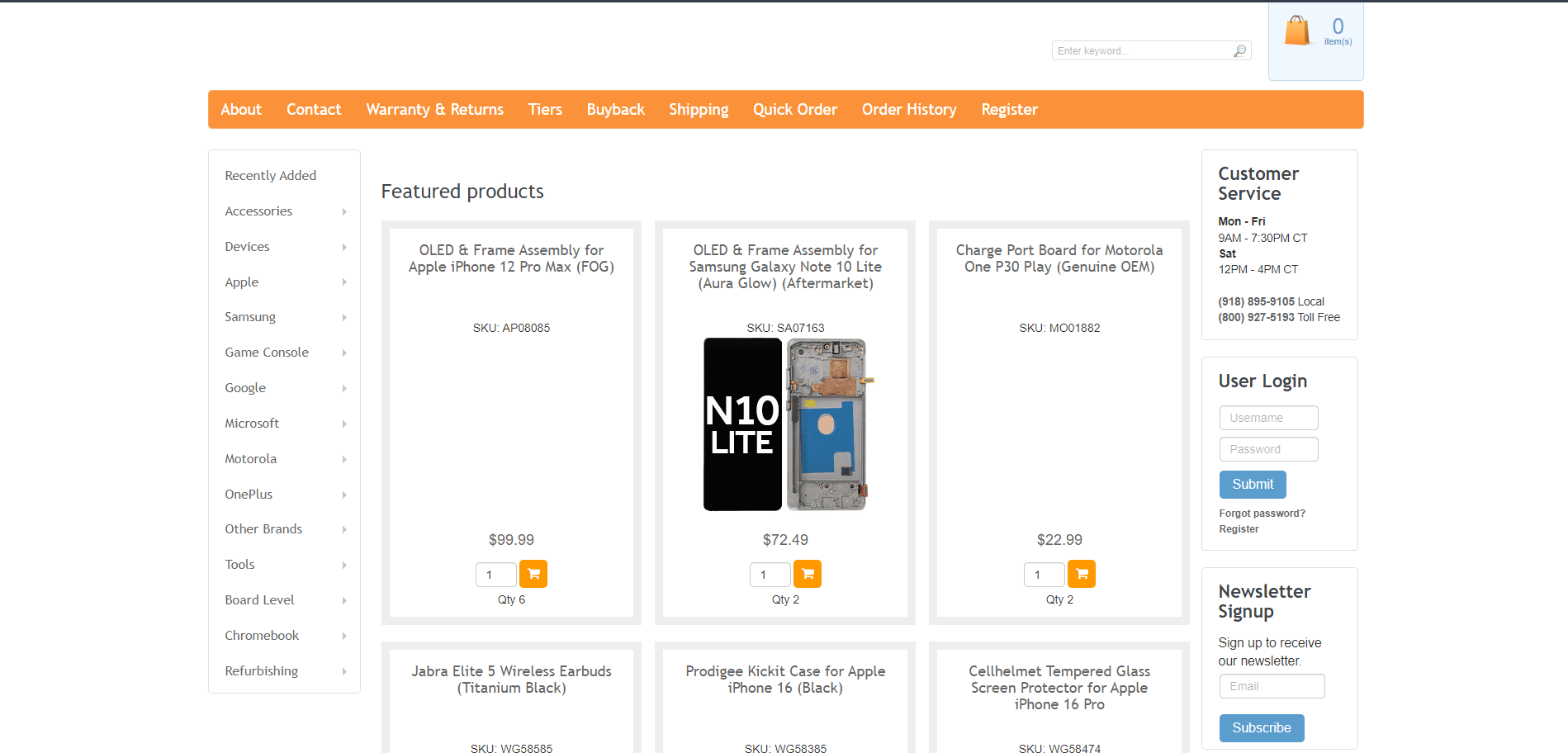Add Motorola One P30 charge port to cart
The image size is (1568, 753).
pyautogui.click(x=1082, y=574)
